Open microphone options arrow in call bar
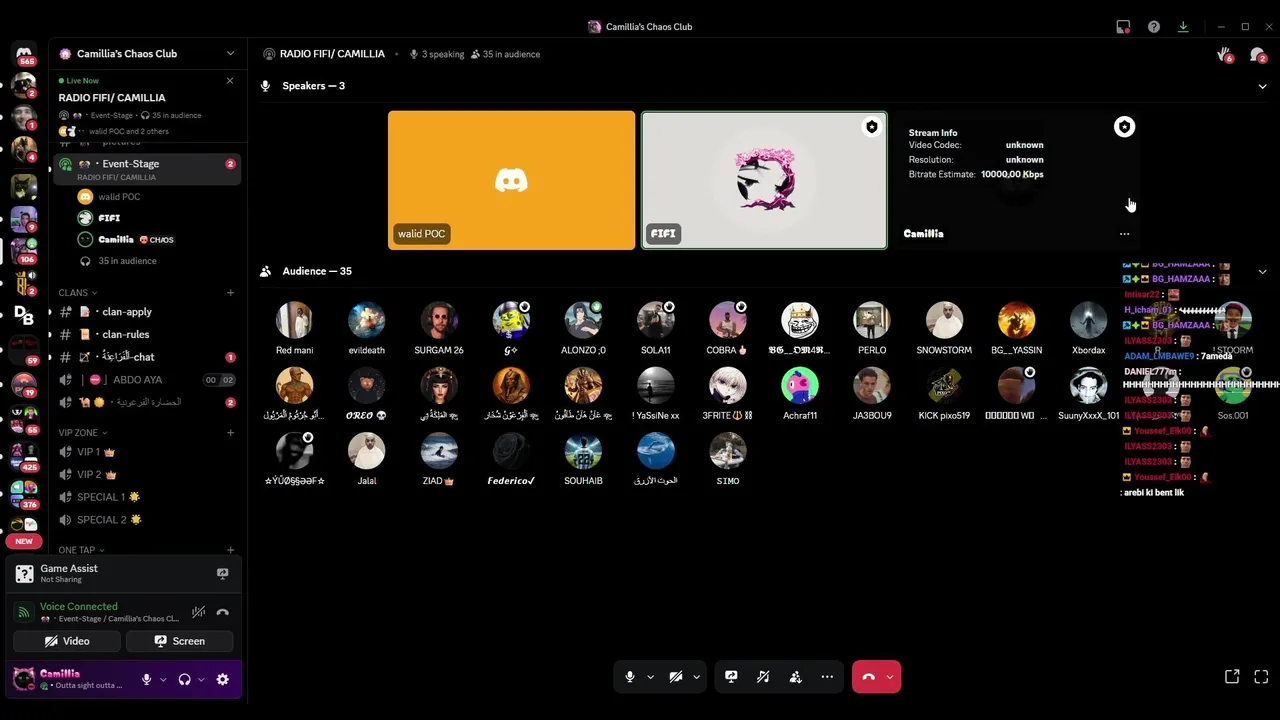This screenshot has width=1280, height=720. pyautogui.click(x=650, y=677)
